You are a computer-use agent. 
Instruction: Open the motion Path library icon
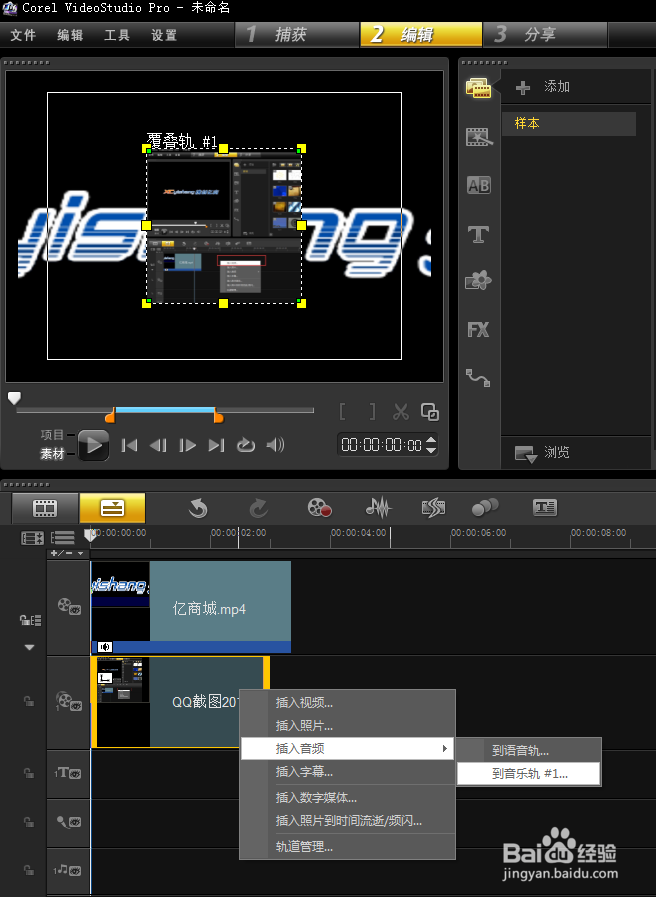pos(478,378)
